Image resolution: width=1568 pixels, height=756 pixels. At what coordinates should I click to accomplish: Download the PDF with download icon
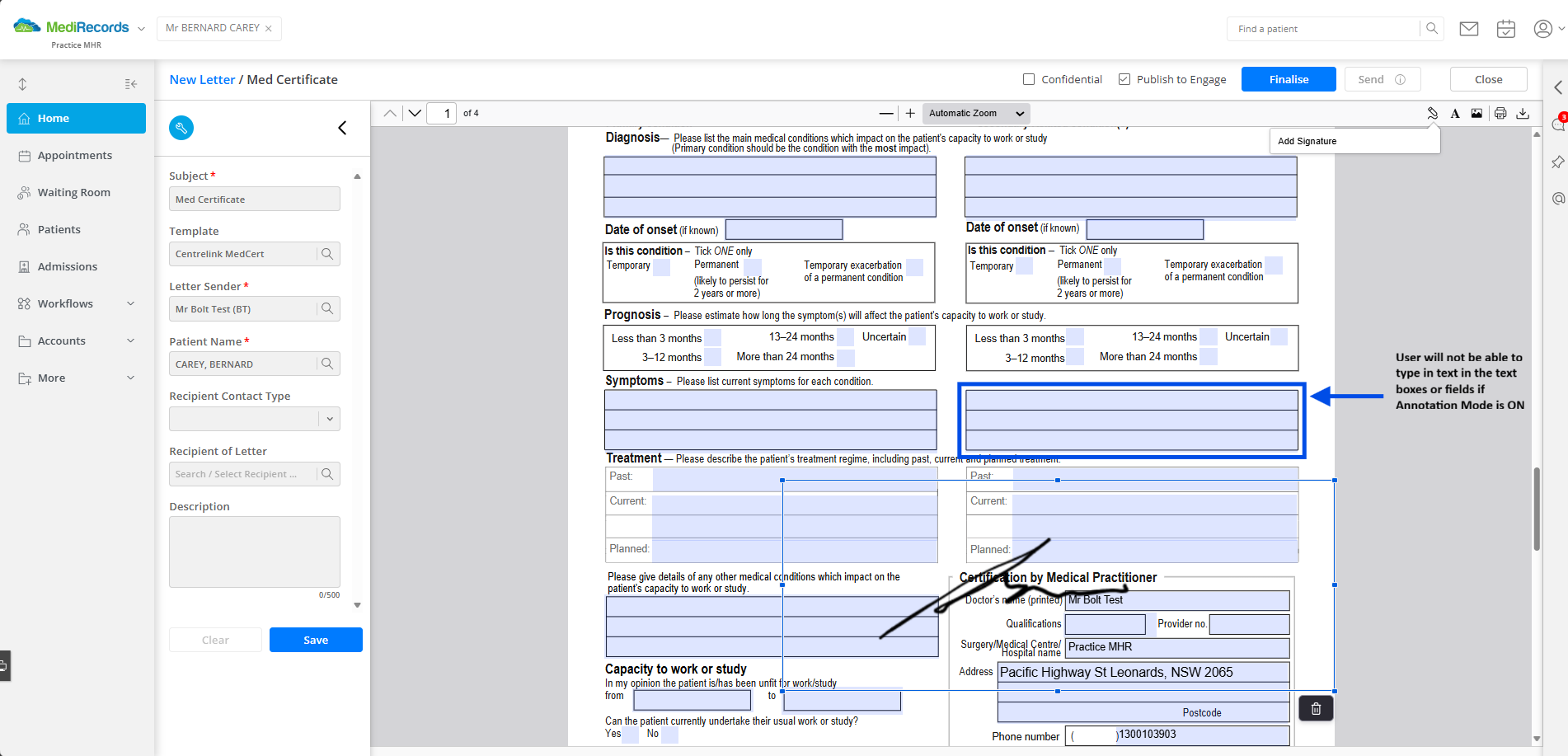(1523, 114)
